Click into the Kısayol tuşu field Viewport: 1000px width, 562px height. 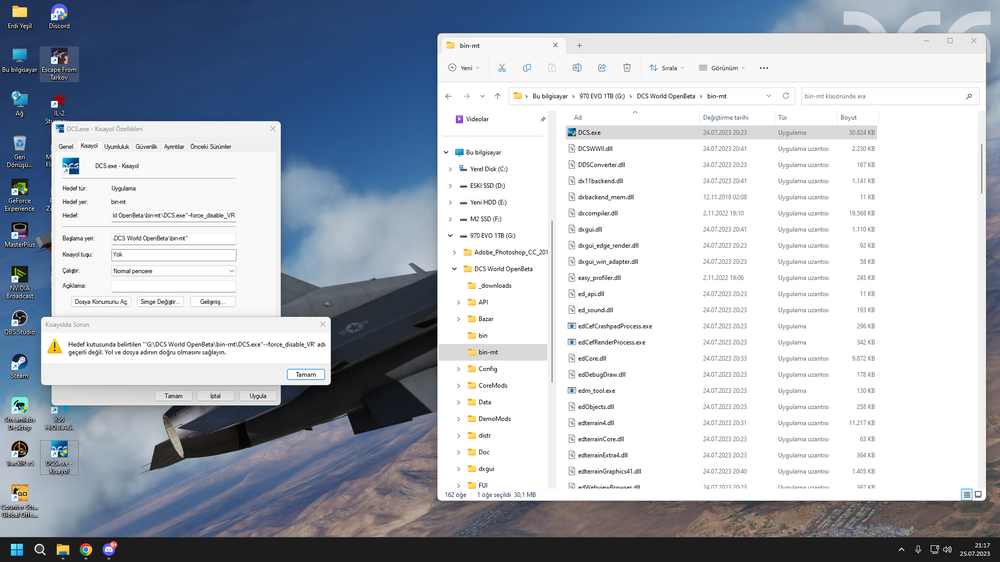pyautogui.click(x=173, y=255)
